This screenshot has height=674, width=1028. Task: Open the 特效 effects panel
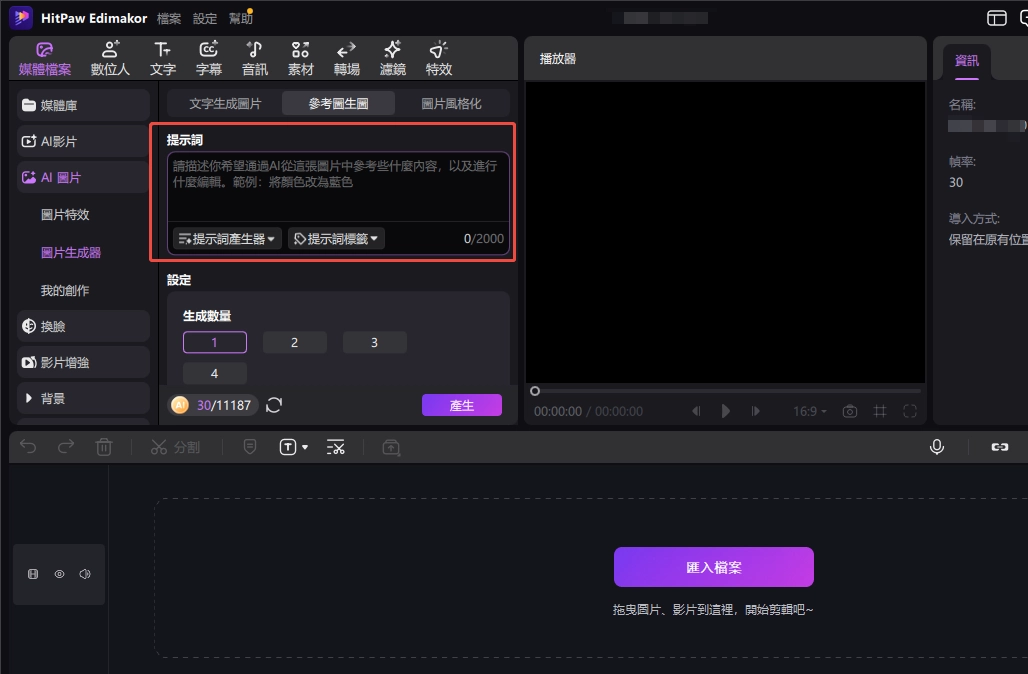click(438, 57)
